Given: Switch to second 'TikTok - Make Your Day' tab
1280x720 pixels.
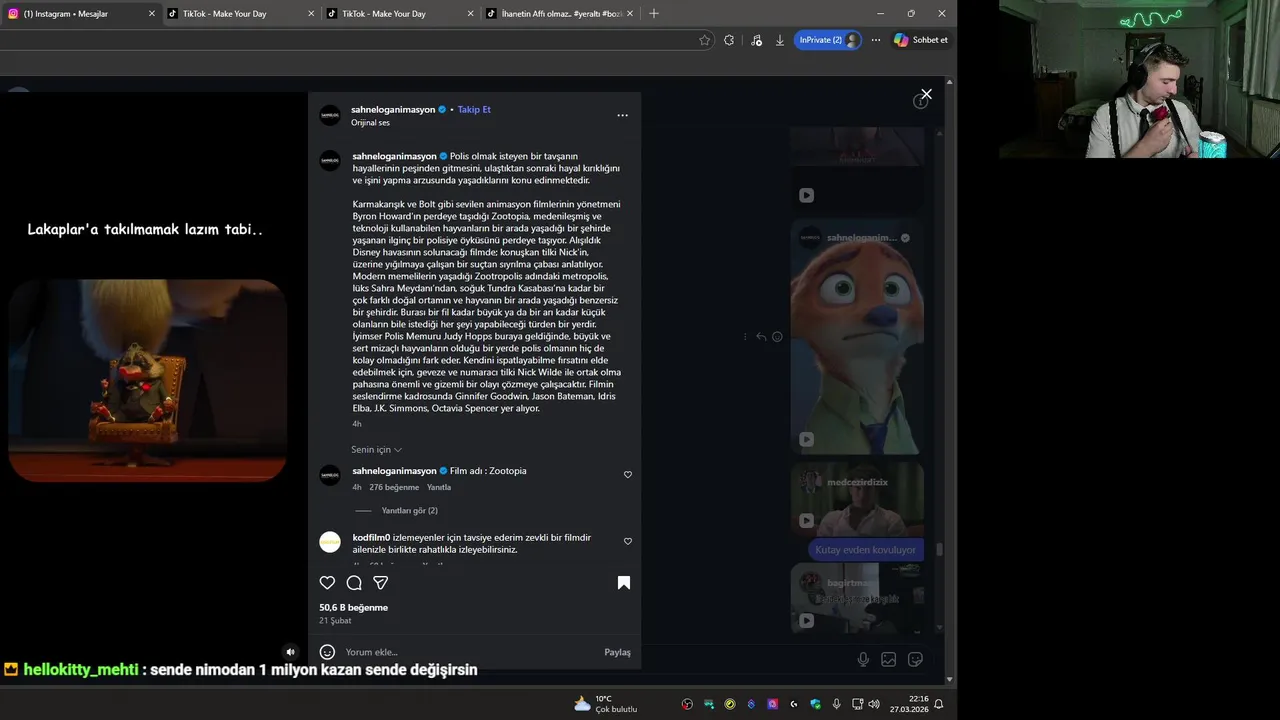Looking at the screenshot, I should pos(399,14).
